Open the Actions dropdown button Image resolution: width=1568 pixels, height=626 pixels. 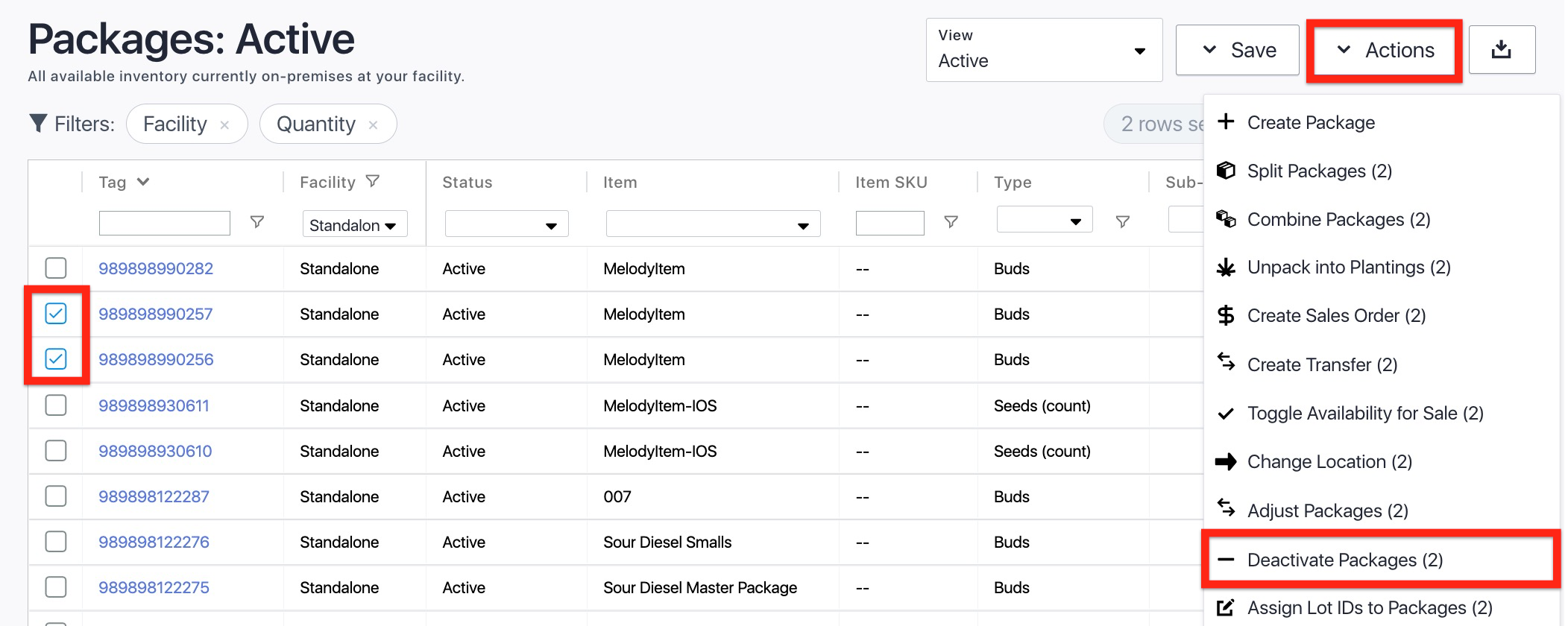tap(1385, 50)
